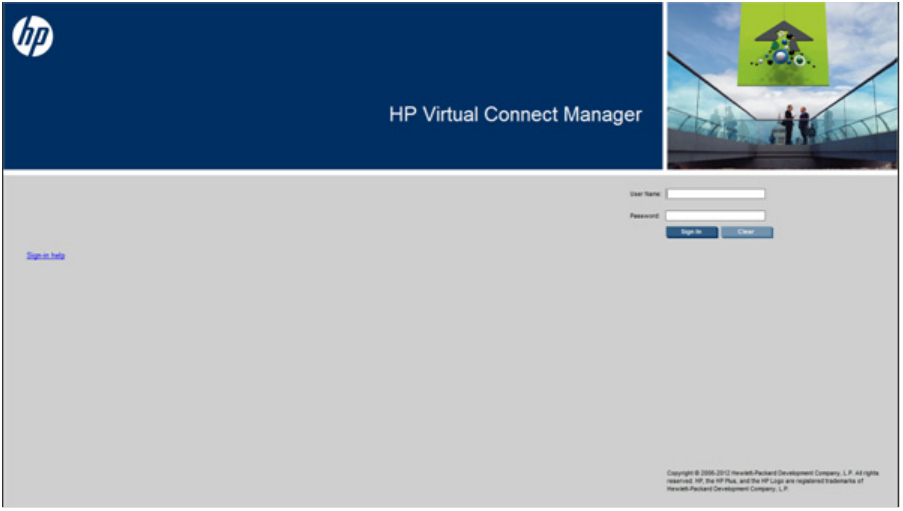Click the HP Virtual Connect Manager title

point(515,114)
